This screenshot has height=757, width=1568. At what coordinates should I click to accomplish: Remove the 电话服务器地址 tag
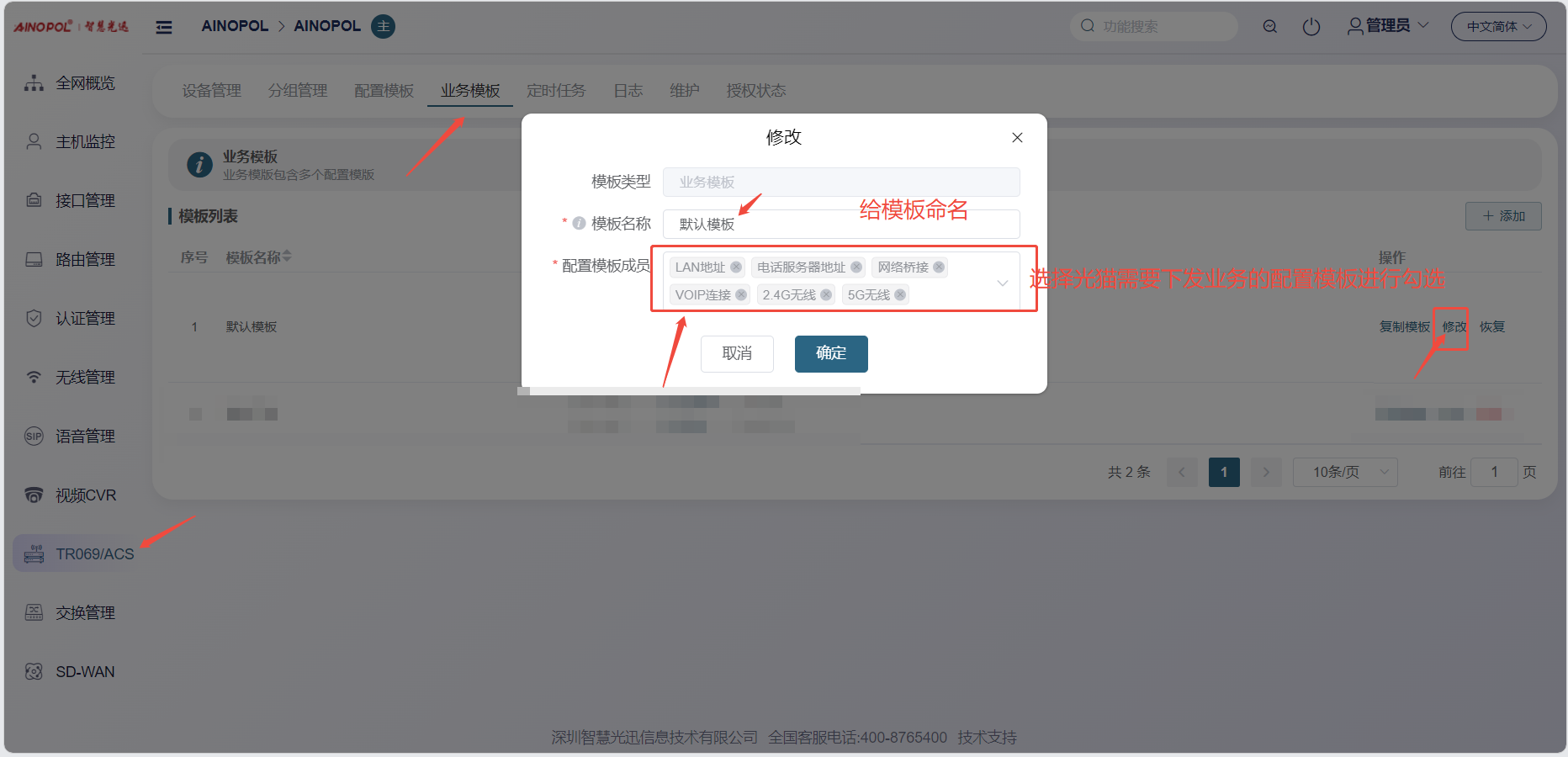coord(856,267)
